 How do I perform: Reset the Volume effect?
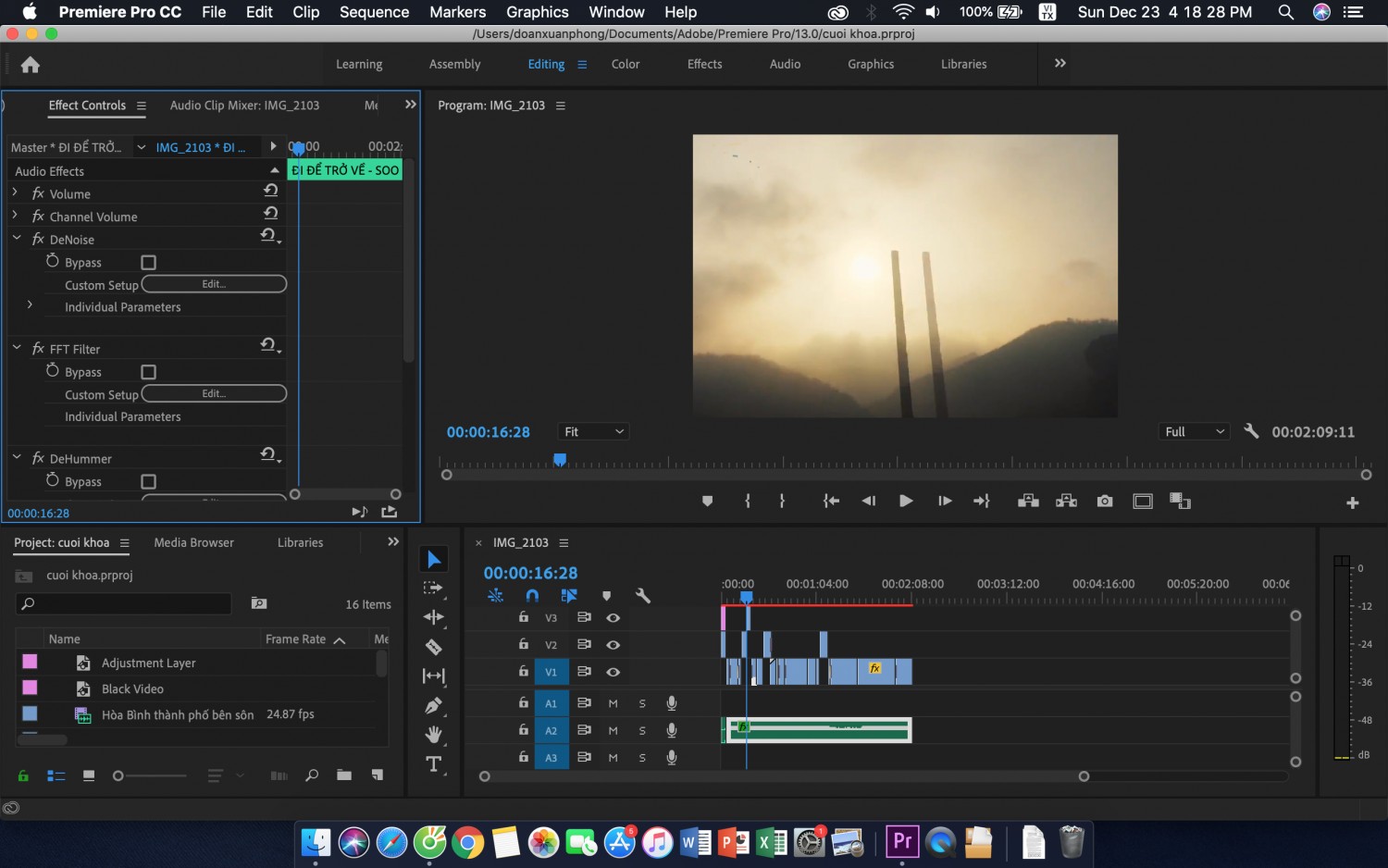(270, 191)
